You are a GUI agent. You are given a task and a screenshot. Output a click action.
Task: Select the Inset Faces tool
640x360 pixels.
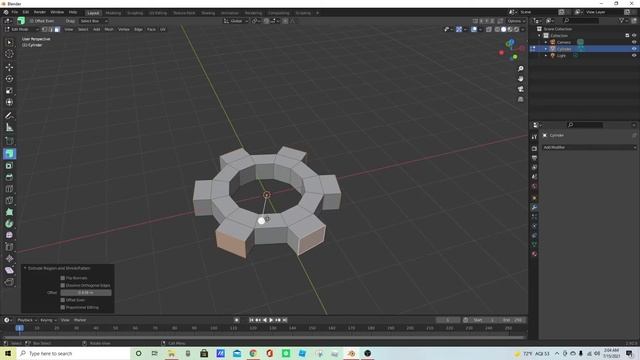click(9, 166)
